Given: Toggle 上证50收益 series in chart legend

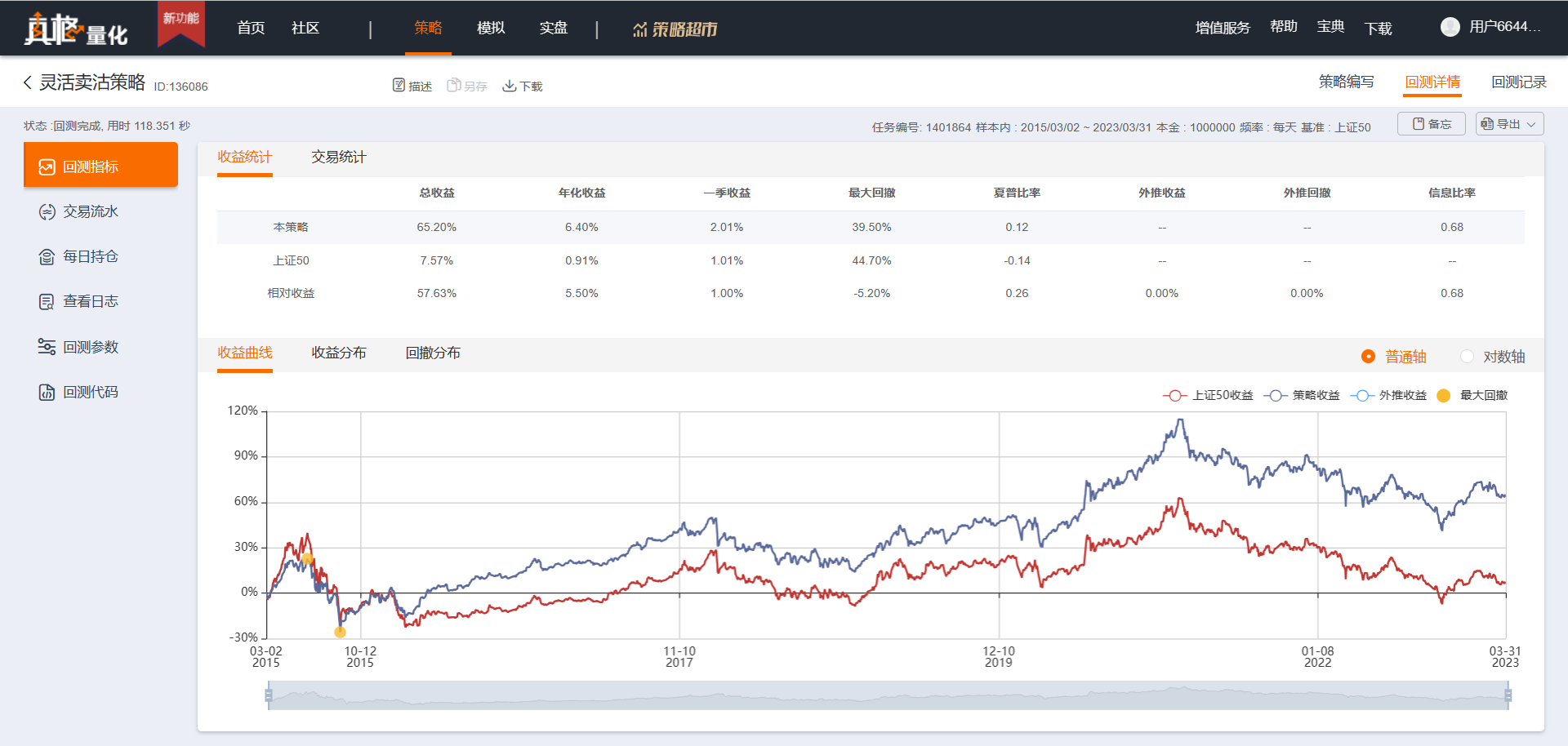Looking at the screenshot, I should point(1209,396).
